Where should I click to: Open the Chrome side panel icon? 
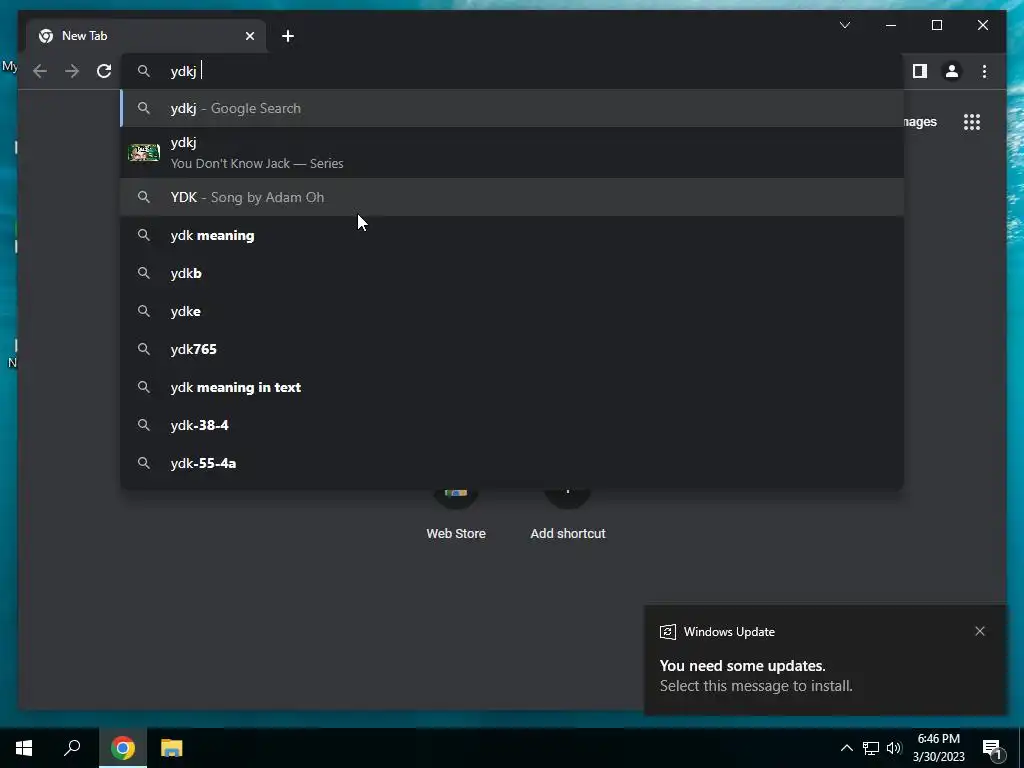pyautogui.click(x=920, y=71)
